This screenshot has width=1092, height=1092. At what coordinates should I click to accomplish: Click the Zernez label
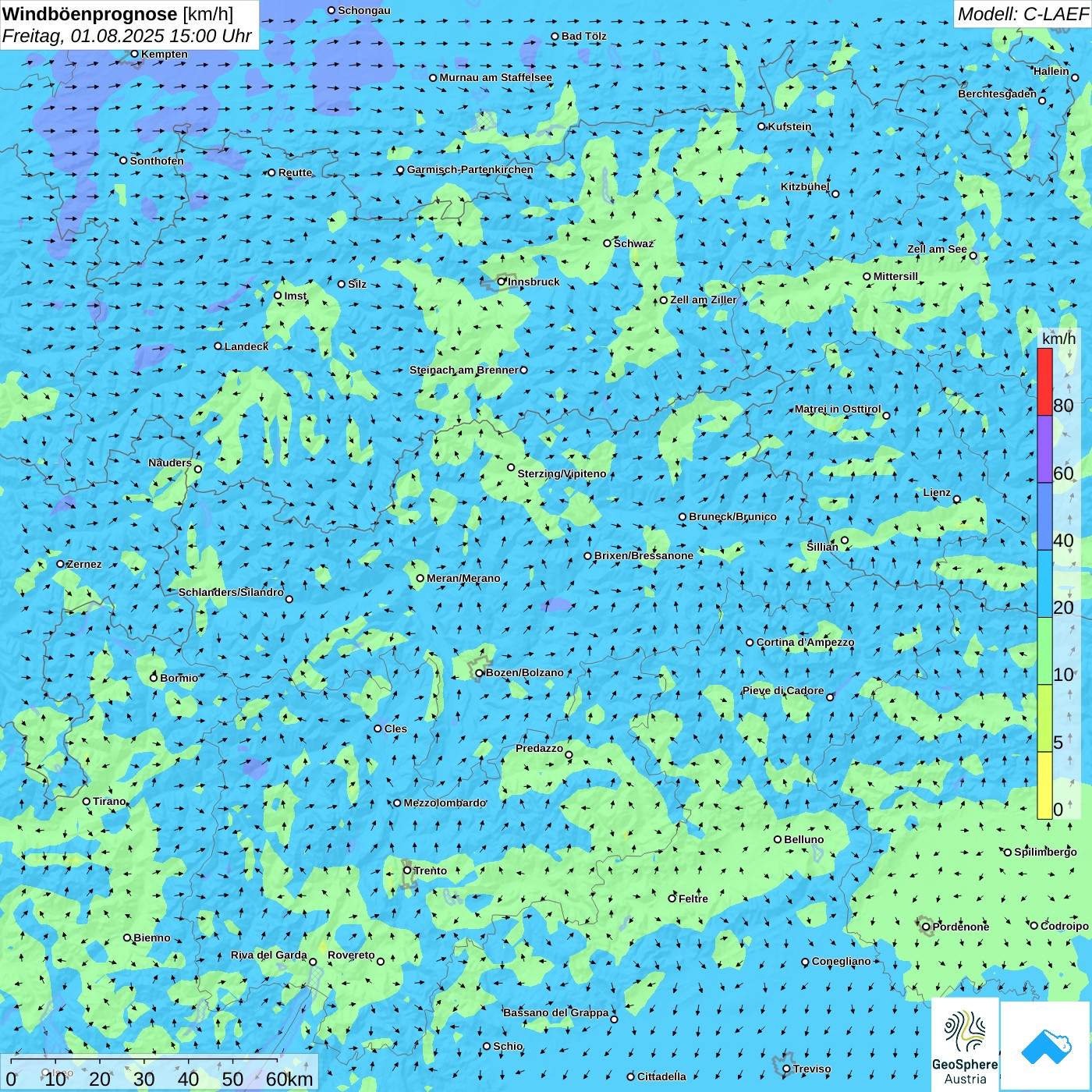(x=84, y=564)
